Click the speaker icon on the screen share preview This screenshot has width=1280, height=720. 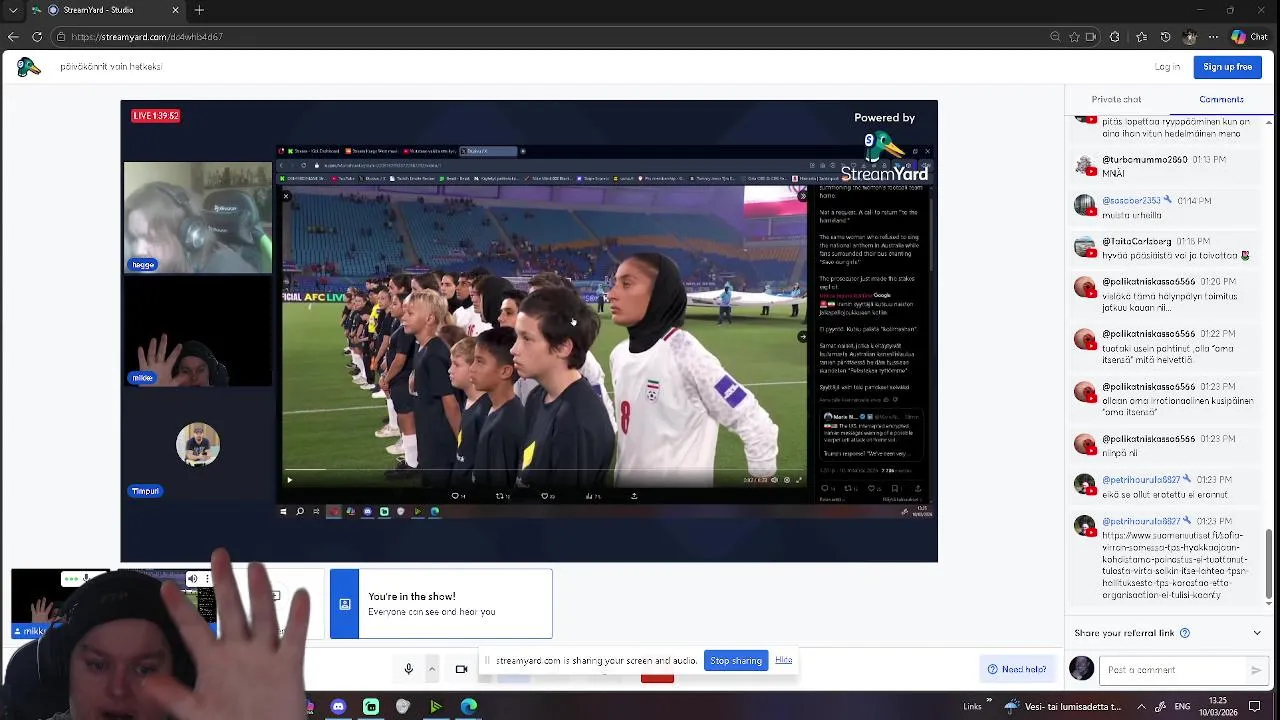click(x=193, y=578)
